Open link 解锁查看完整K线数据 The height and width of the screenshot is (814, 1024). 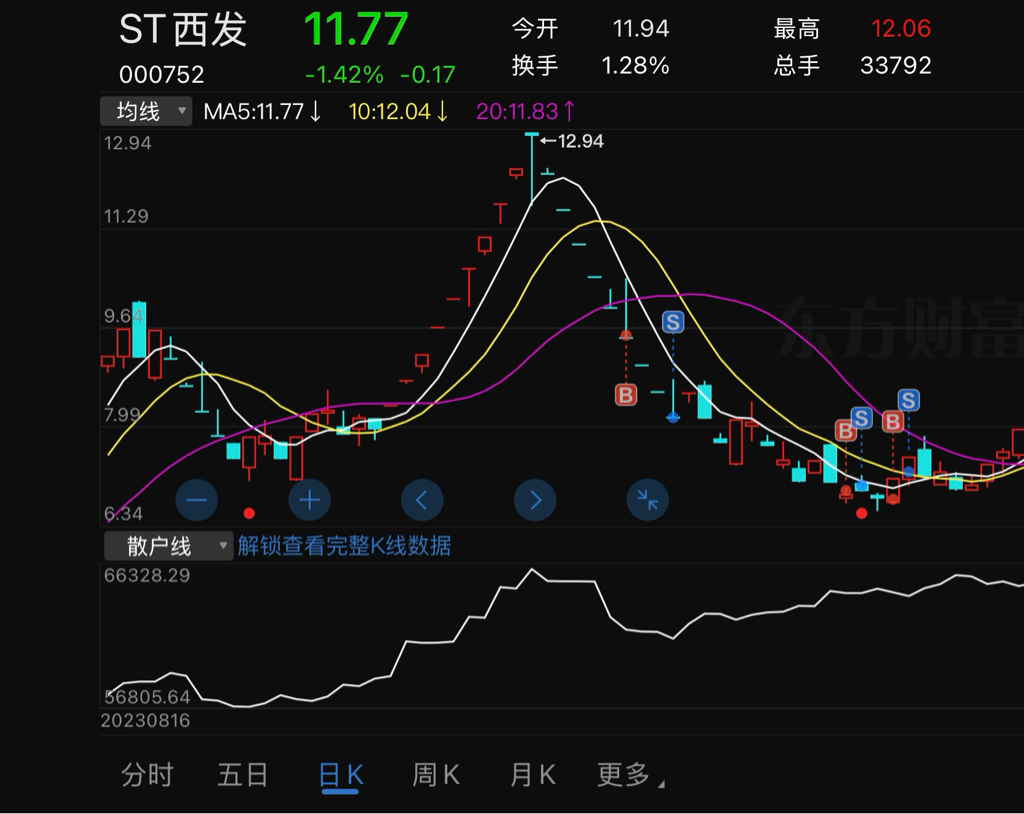click(x=344, y=545)
